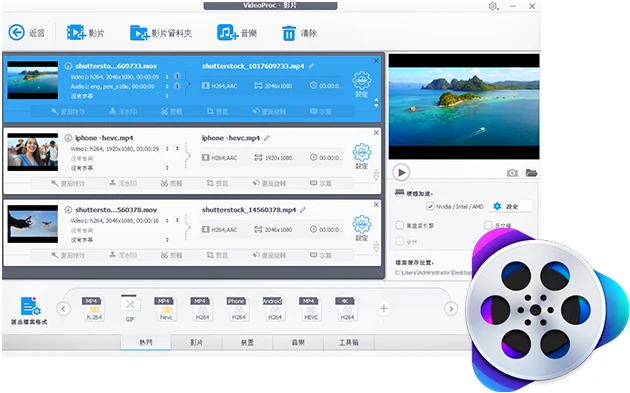Open the output file format button
This screenshot has width=630, height=393.
click(x=29, y=311)
